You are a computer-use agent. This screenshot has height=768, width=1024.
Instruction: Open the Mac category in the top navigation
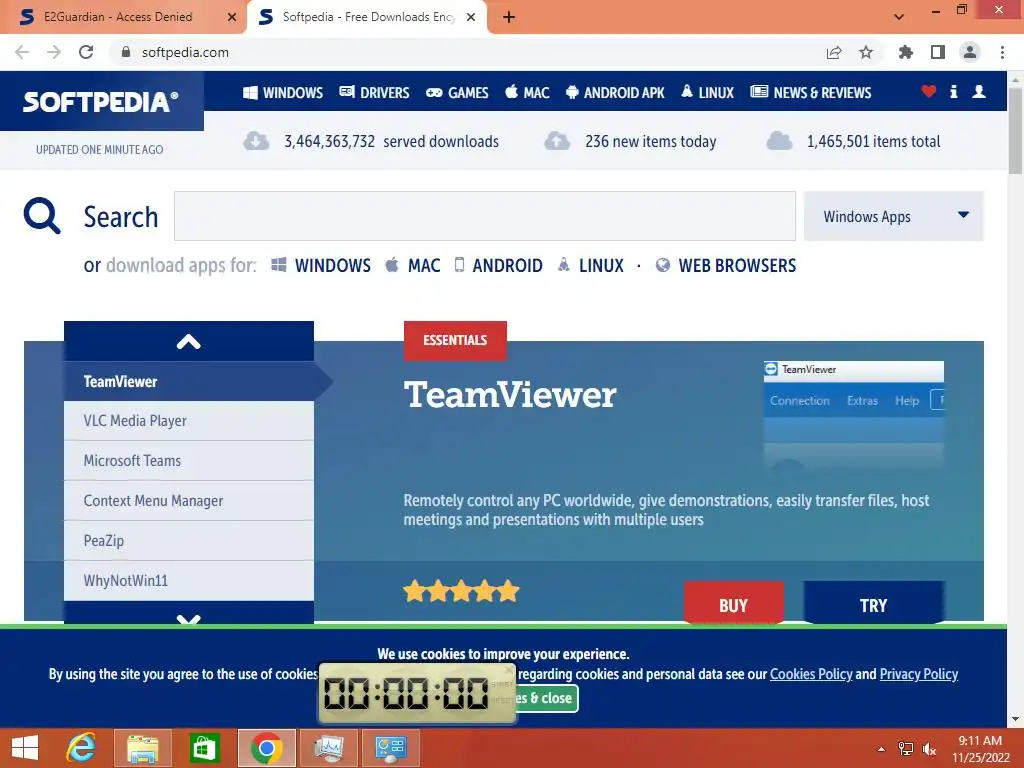(528, 93)
